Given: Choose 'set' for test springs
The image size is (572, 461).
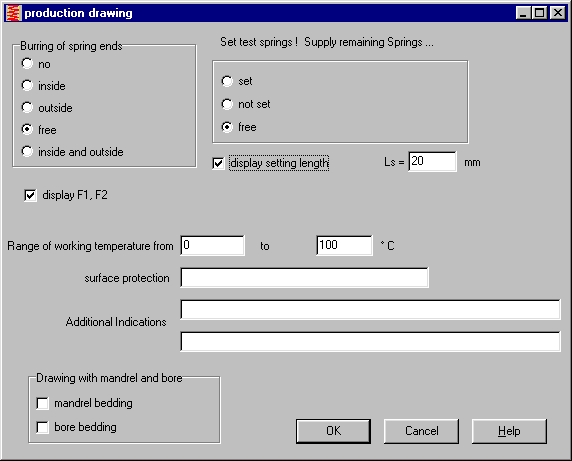Looking at the screenshot, I should (x=227, y=81).
